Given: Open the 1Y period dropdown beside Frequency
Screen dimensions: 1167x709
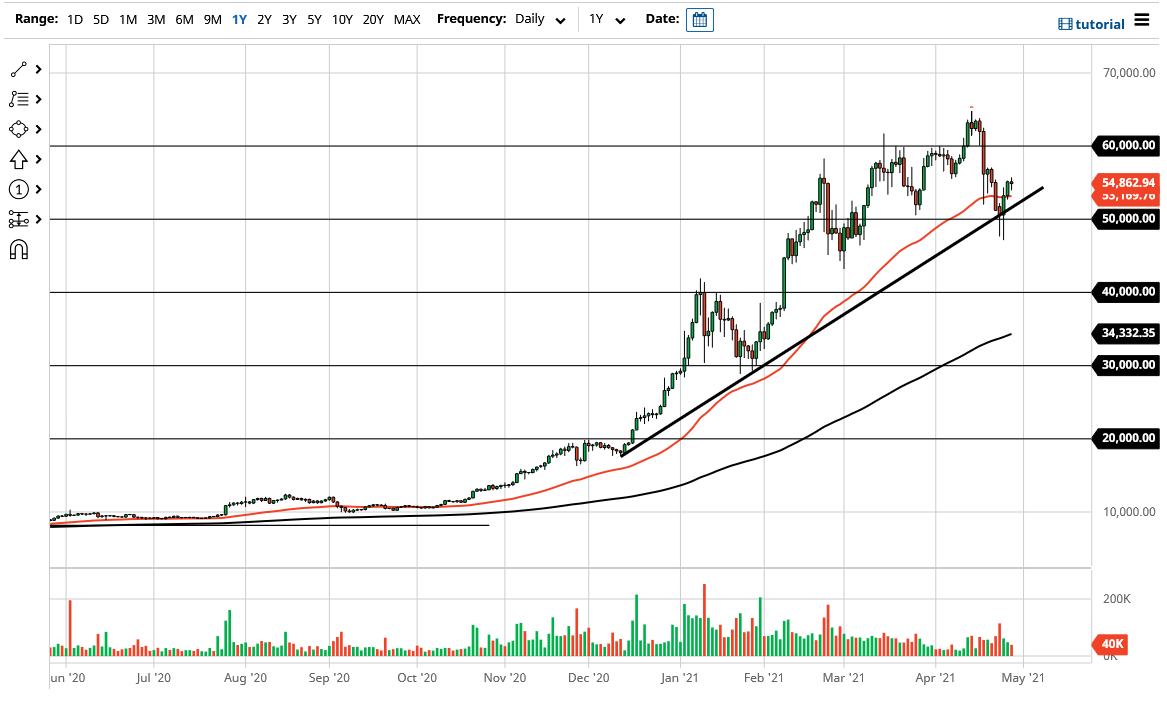Looking at the screenshot, I should (606, 18).
